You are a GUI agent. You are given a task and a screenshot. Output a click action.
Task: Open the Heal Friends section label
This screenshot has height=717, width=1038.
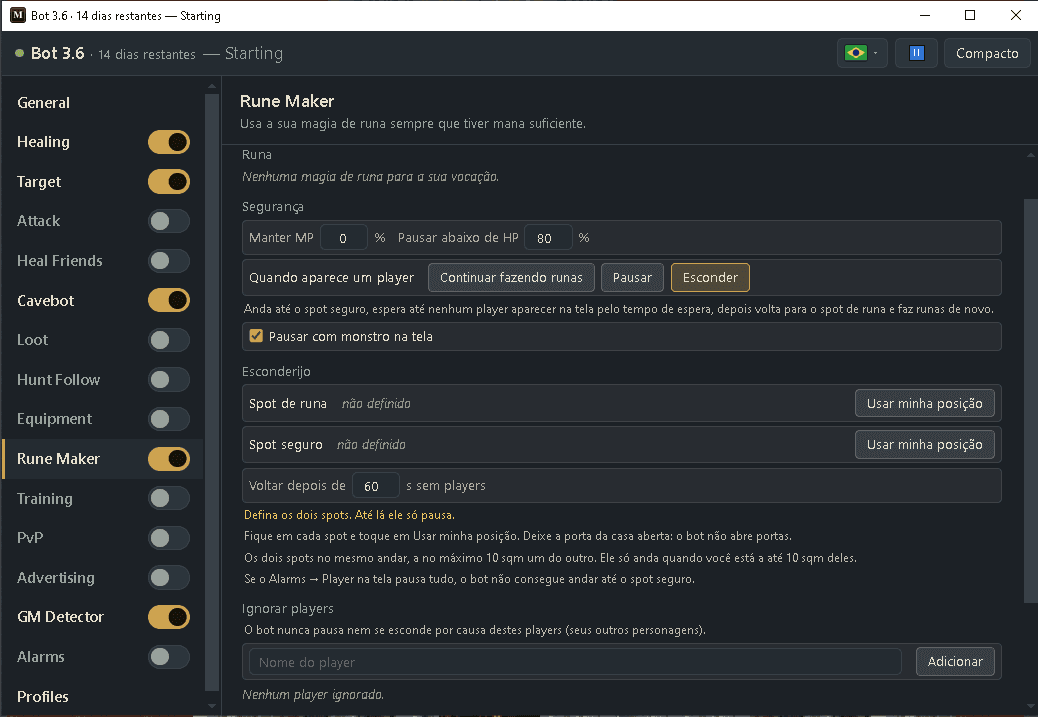coord(60,261)
